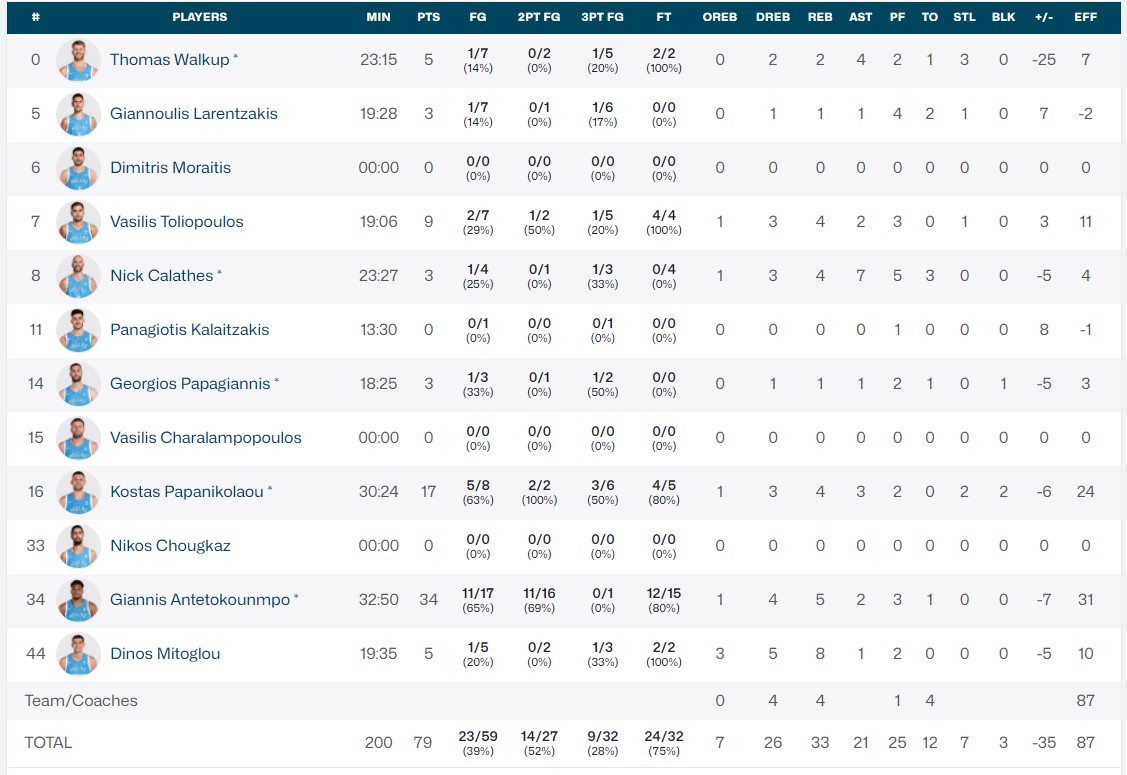Open the Vasilis Toliopoulos player link

(x=177, y=221)
